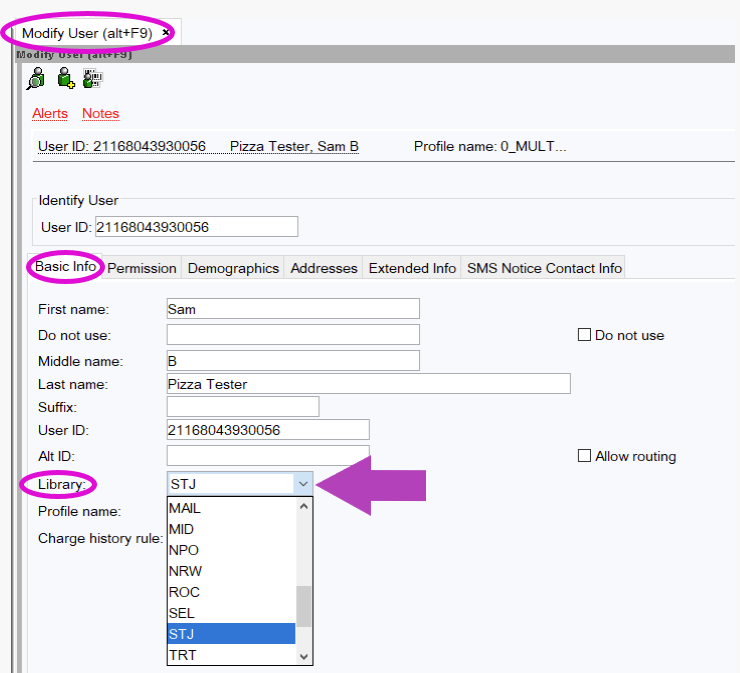The image size is (740, 673).
Task: Switch to the Extended Info tab
Action: click(412, 268)
